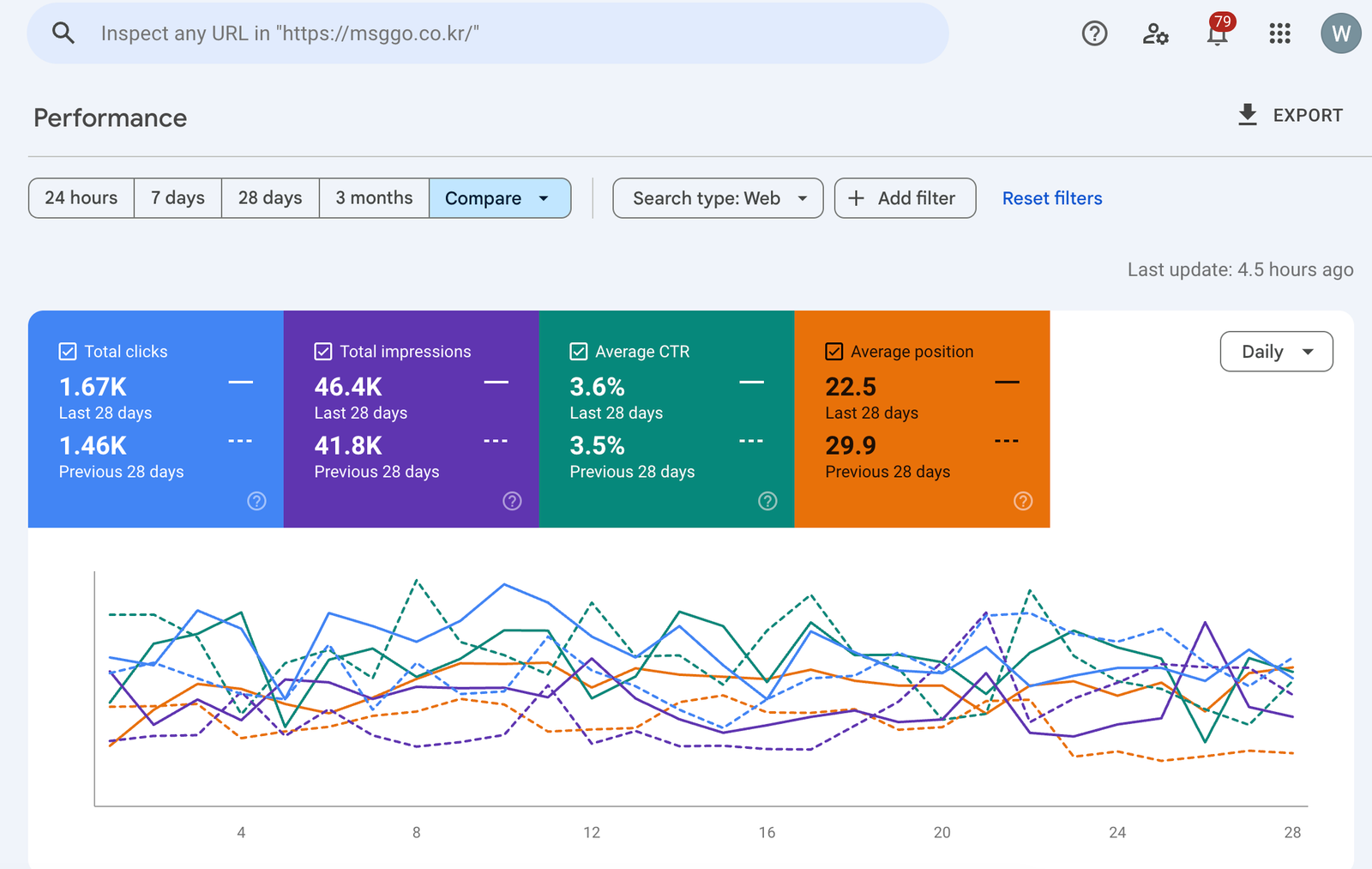Click the search magnifier icon
The image size is (1372, 869).
pyautogui.click(x=63, y=33)
